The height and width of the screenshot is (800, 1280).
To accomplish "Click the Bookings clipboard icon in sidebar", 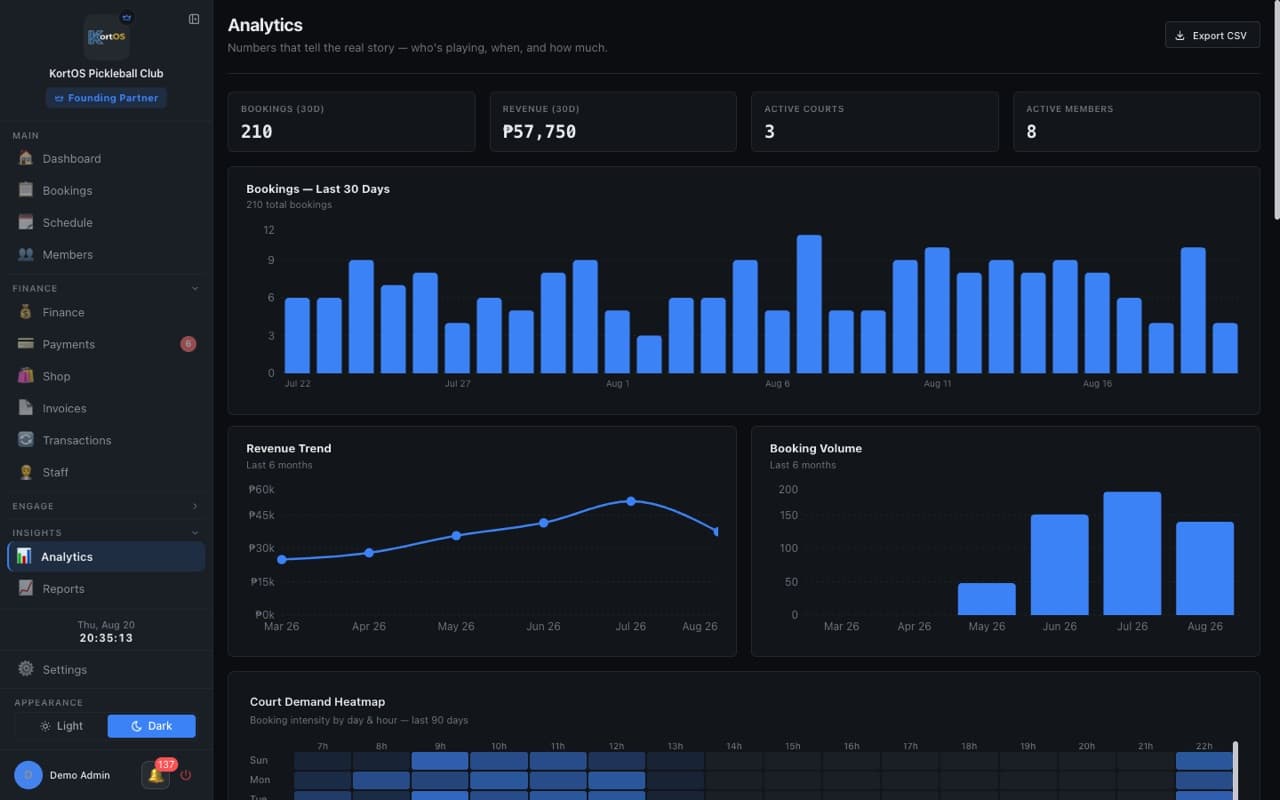I will (x=26, y=190).
